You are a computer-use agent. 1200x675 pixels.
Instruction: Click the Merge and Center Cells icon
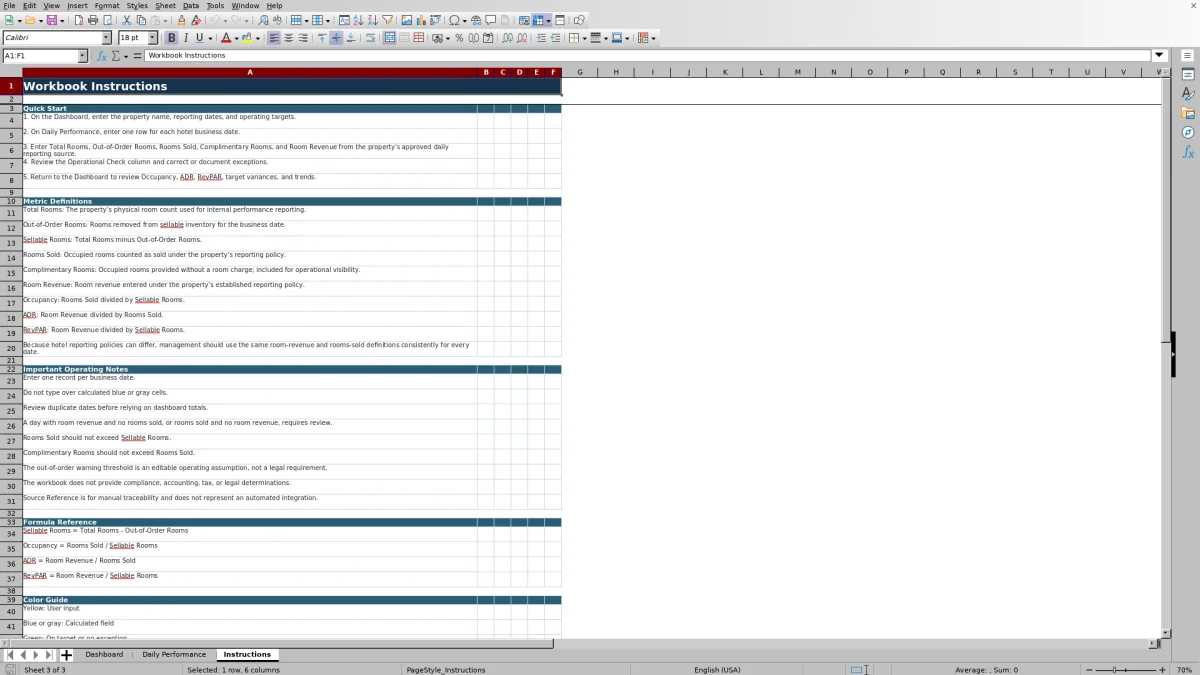390,38
